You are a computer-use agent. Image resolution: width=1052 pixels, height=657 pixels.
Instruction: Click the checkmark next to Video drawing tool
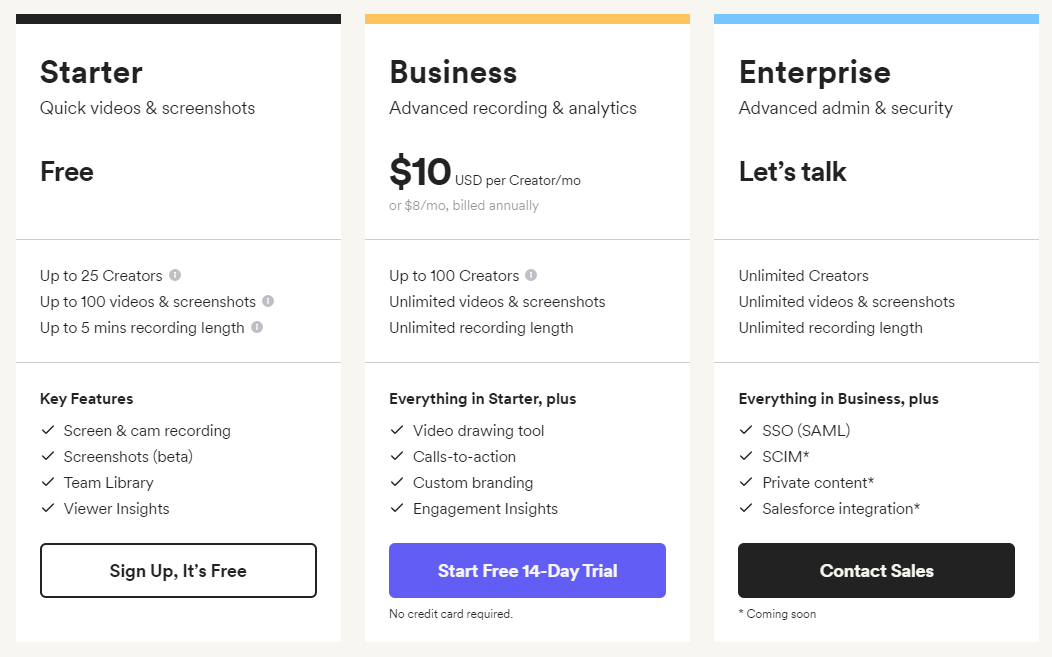397,430
